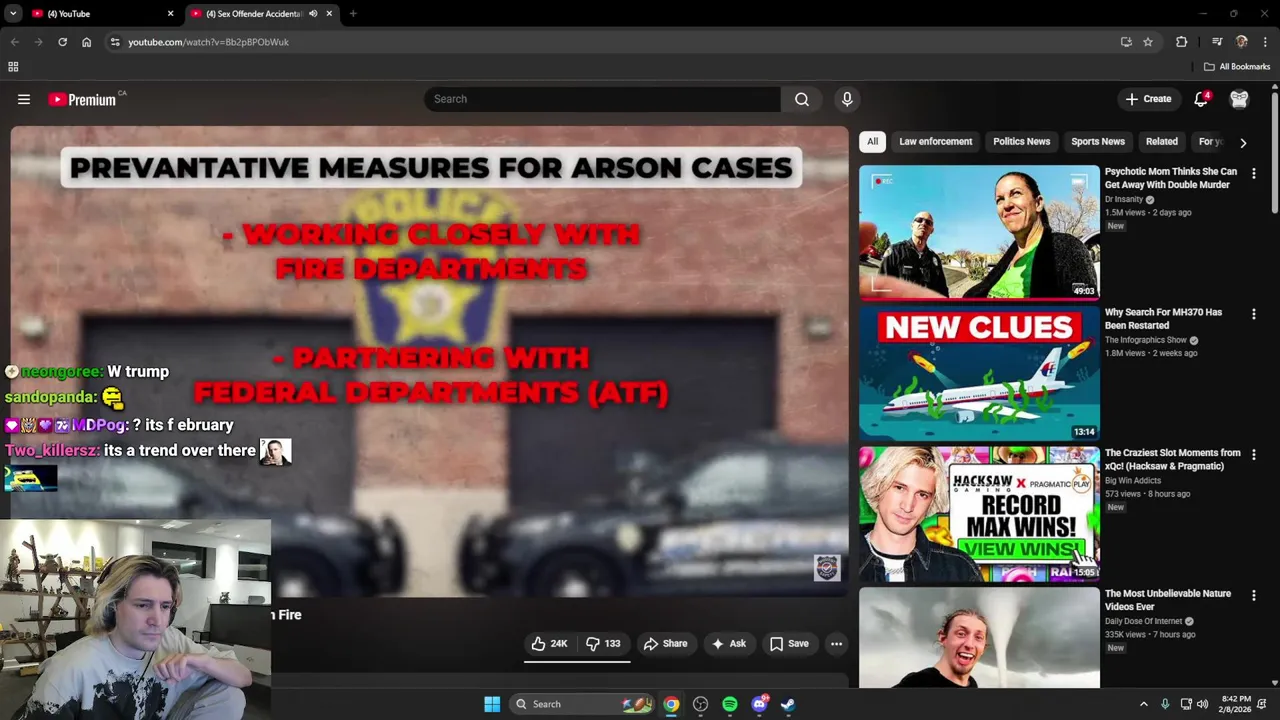Close the first YouTube tab
The height and width of the screenshot is (720, 1280).
(170, 14)
